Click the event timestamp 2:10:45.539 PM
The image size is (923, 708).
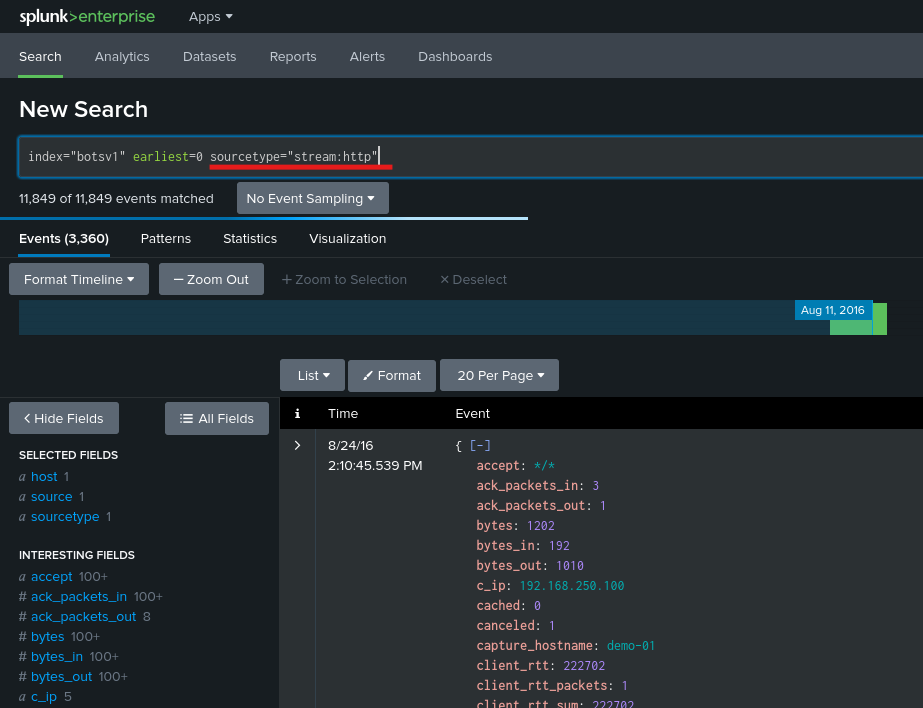(375, 466)
